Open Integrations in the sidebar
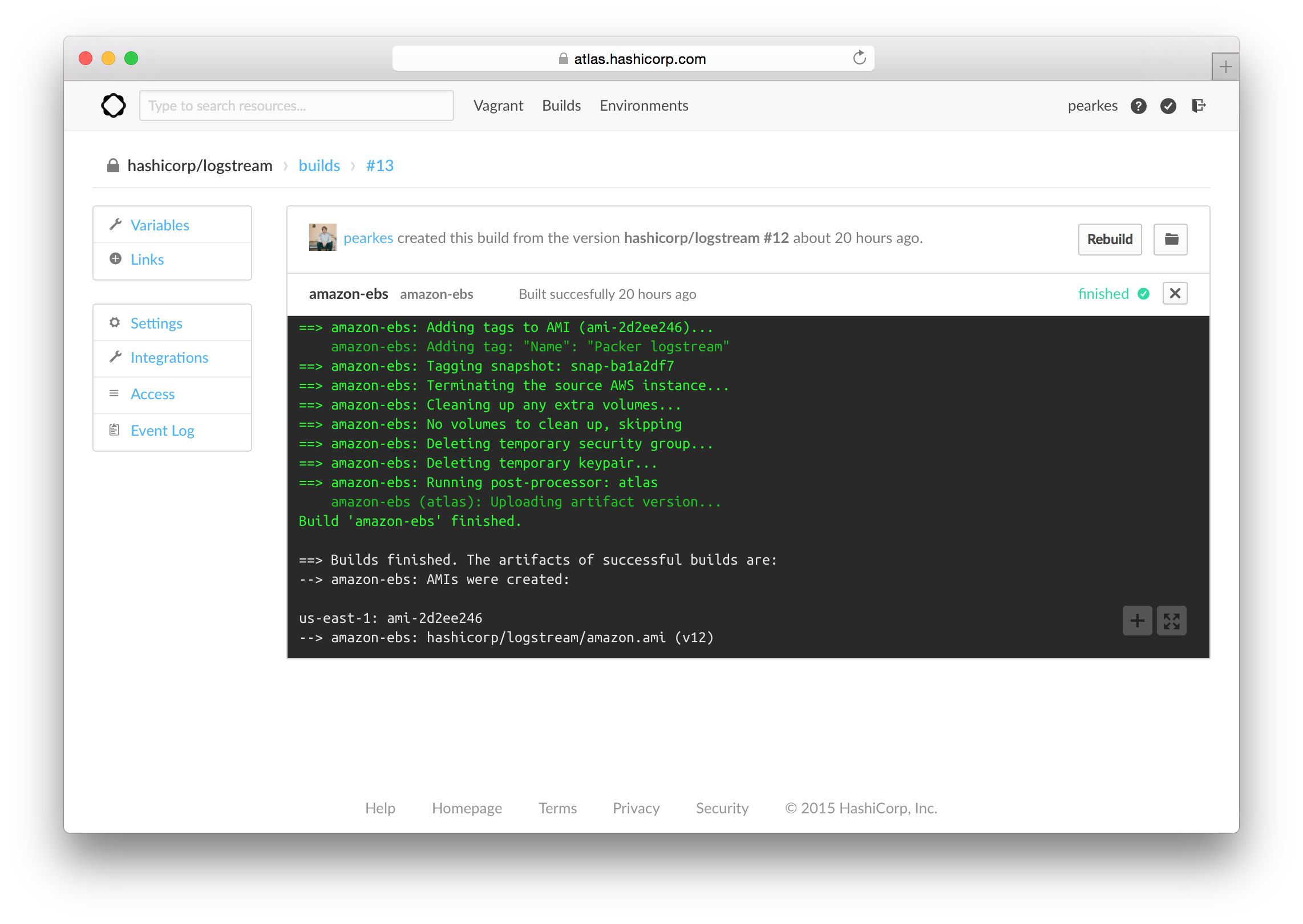 (169, 358)
